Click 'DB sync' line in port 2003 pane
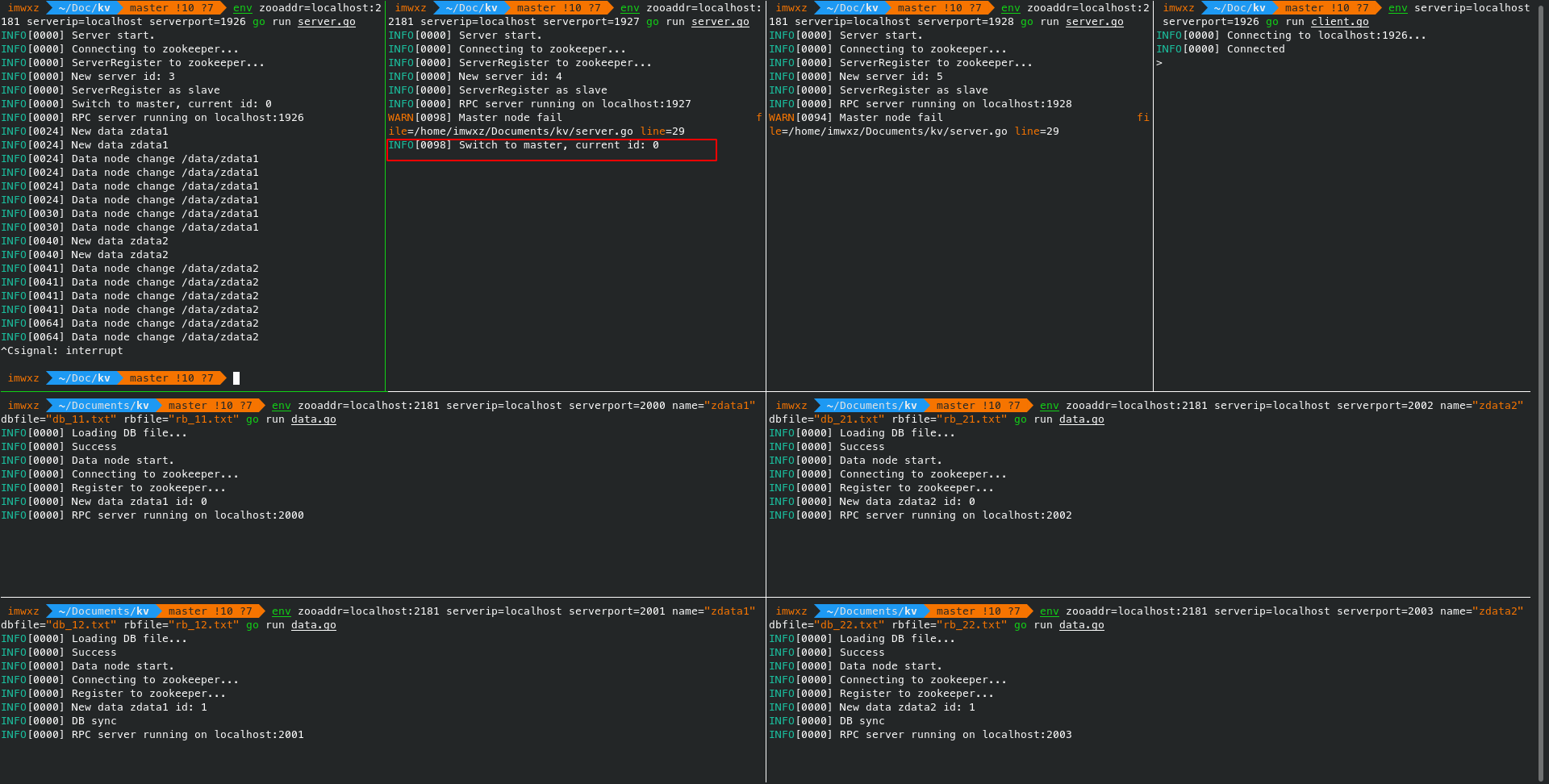 827,721
